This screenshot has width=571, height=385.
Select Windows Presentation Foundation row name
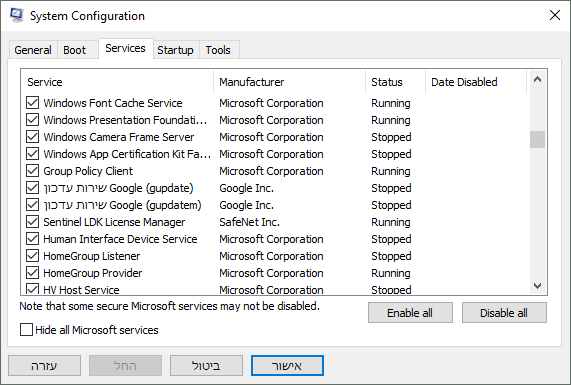pyautogui.click(x=125, y=120)
